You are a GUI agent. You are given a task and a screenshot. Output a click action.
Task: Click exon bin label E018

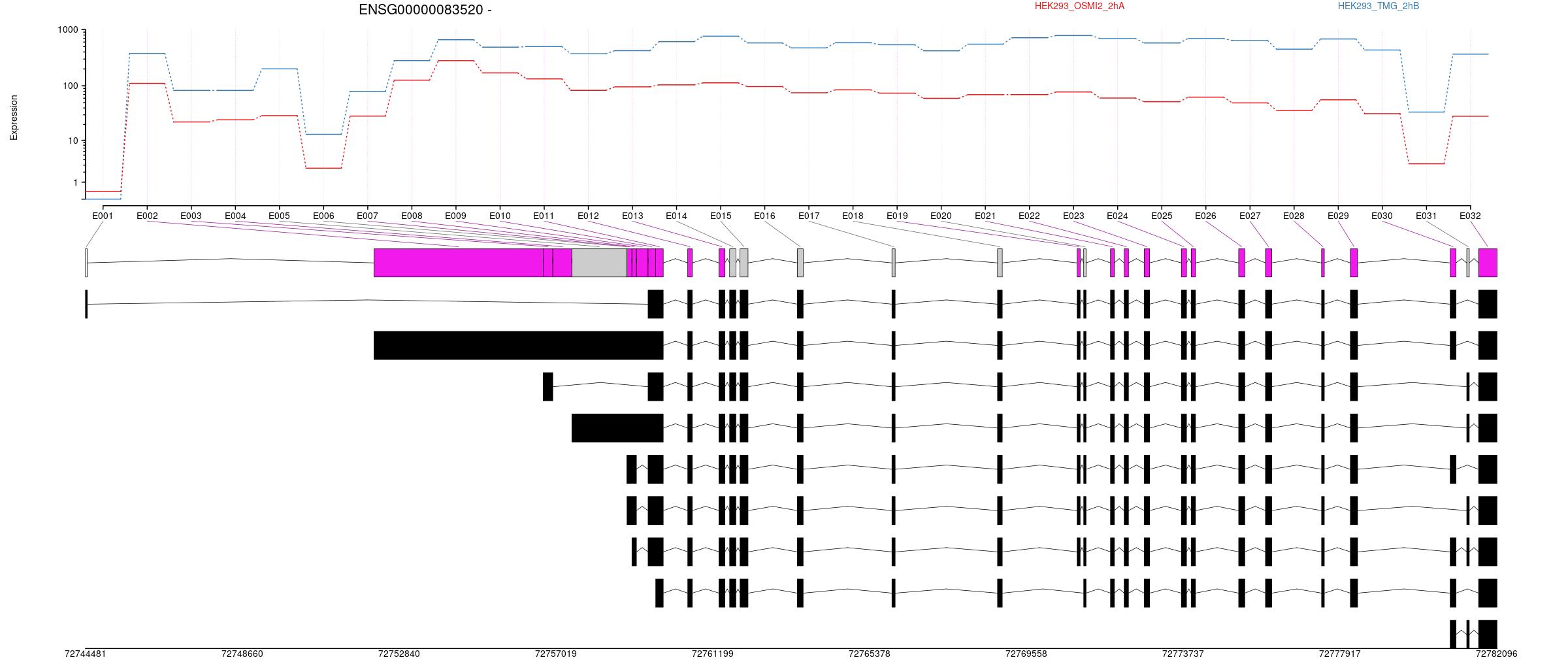pyautogui.click(x=853, y=216)
